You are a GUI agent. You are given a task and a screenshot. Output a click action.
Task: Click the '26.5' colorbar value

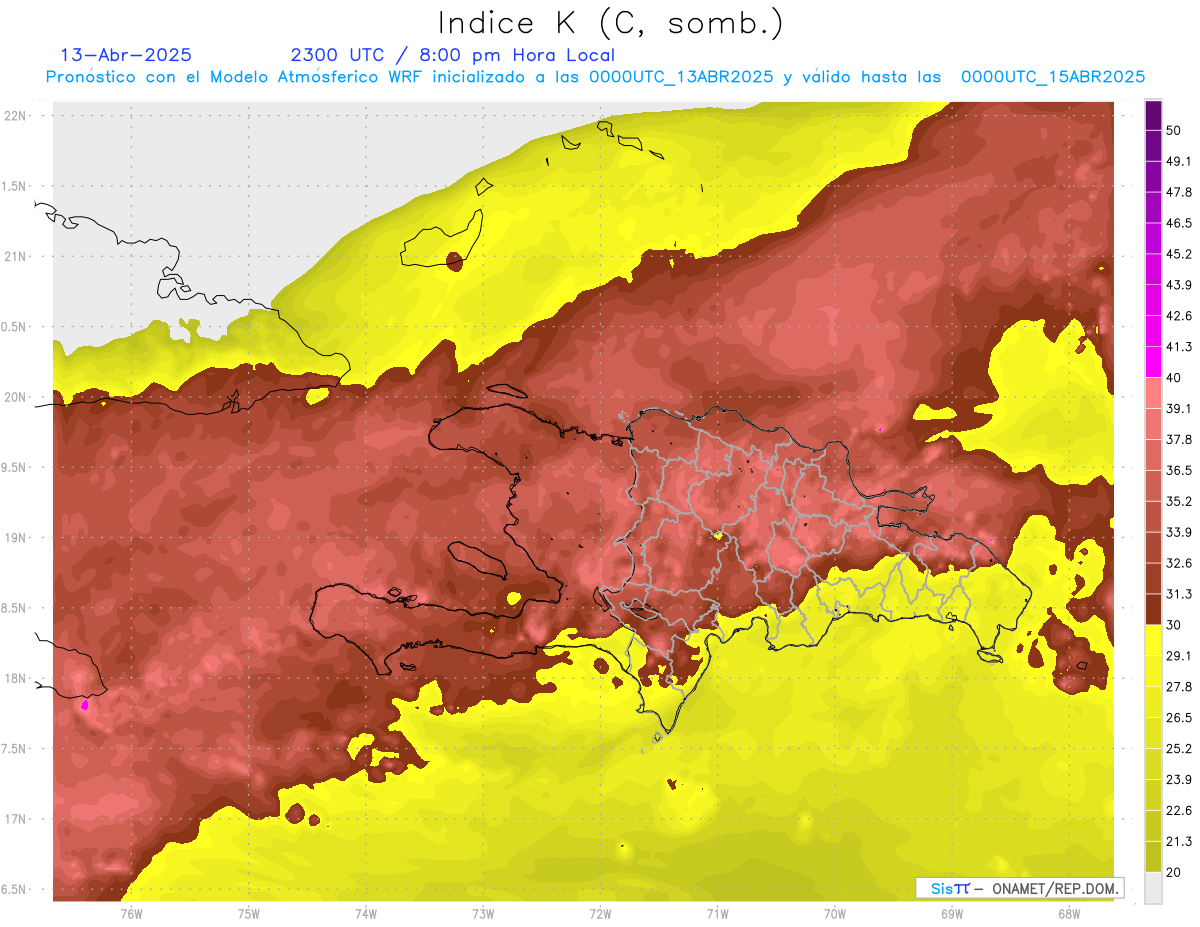(x=1179, y=718)
